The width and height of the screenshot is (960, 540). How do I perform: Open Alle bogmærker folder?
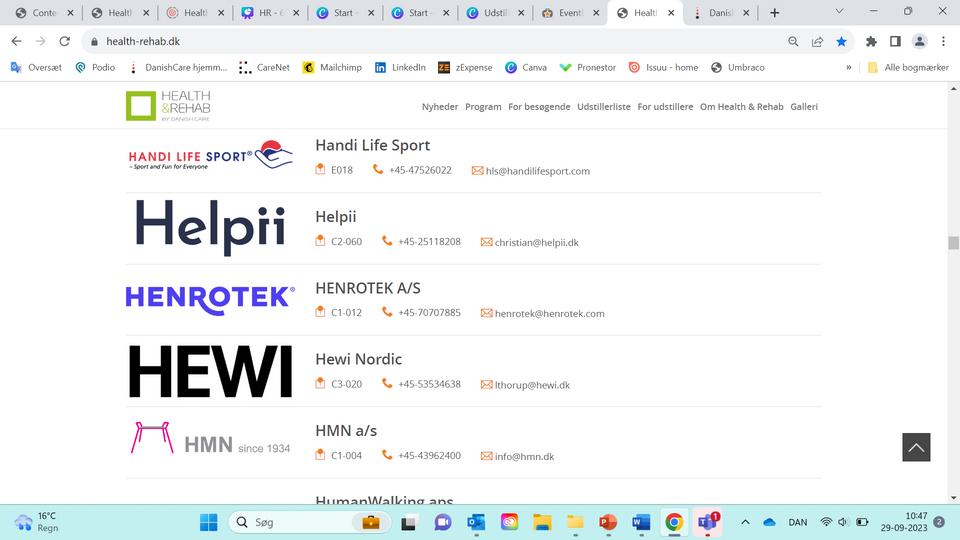point(908,67)
